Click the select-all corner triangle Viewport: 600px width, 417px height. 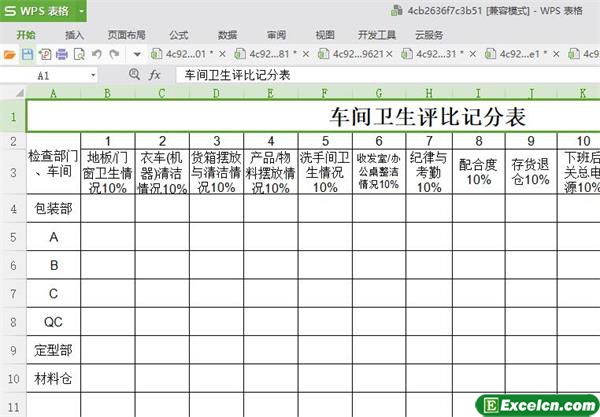click(19, 93)
